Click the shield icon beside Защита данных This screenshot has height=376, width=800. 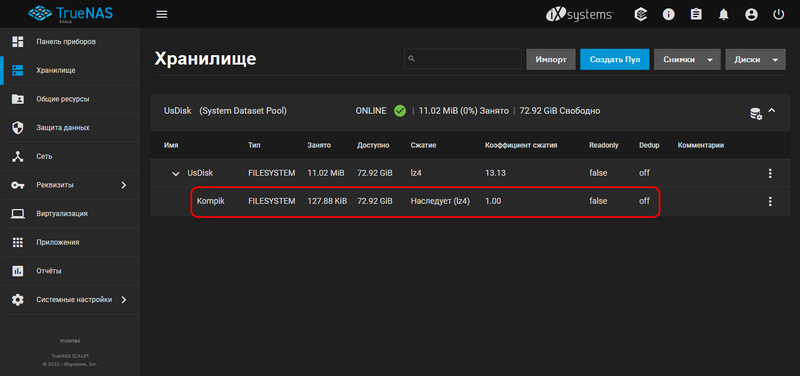tap(18, 128)
